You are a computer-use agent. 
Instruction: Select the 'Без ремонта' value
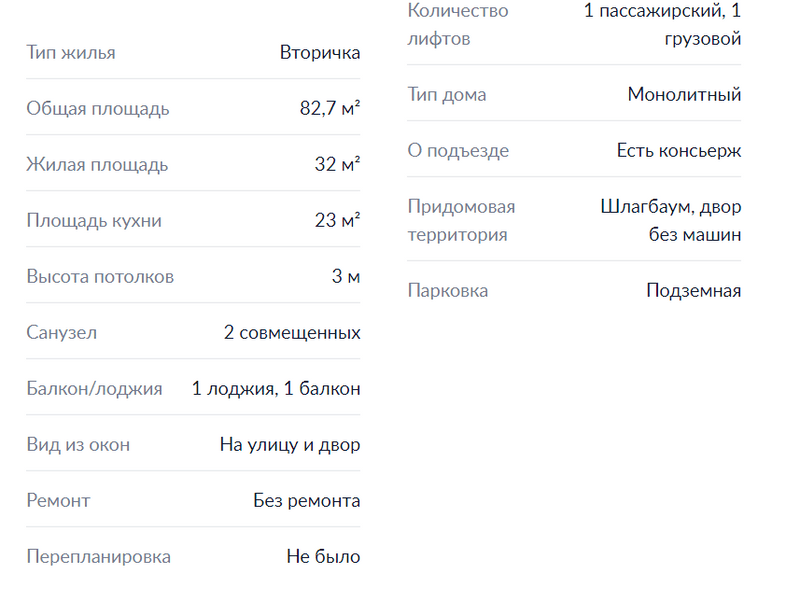click(x=307, y=501)
